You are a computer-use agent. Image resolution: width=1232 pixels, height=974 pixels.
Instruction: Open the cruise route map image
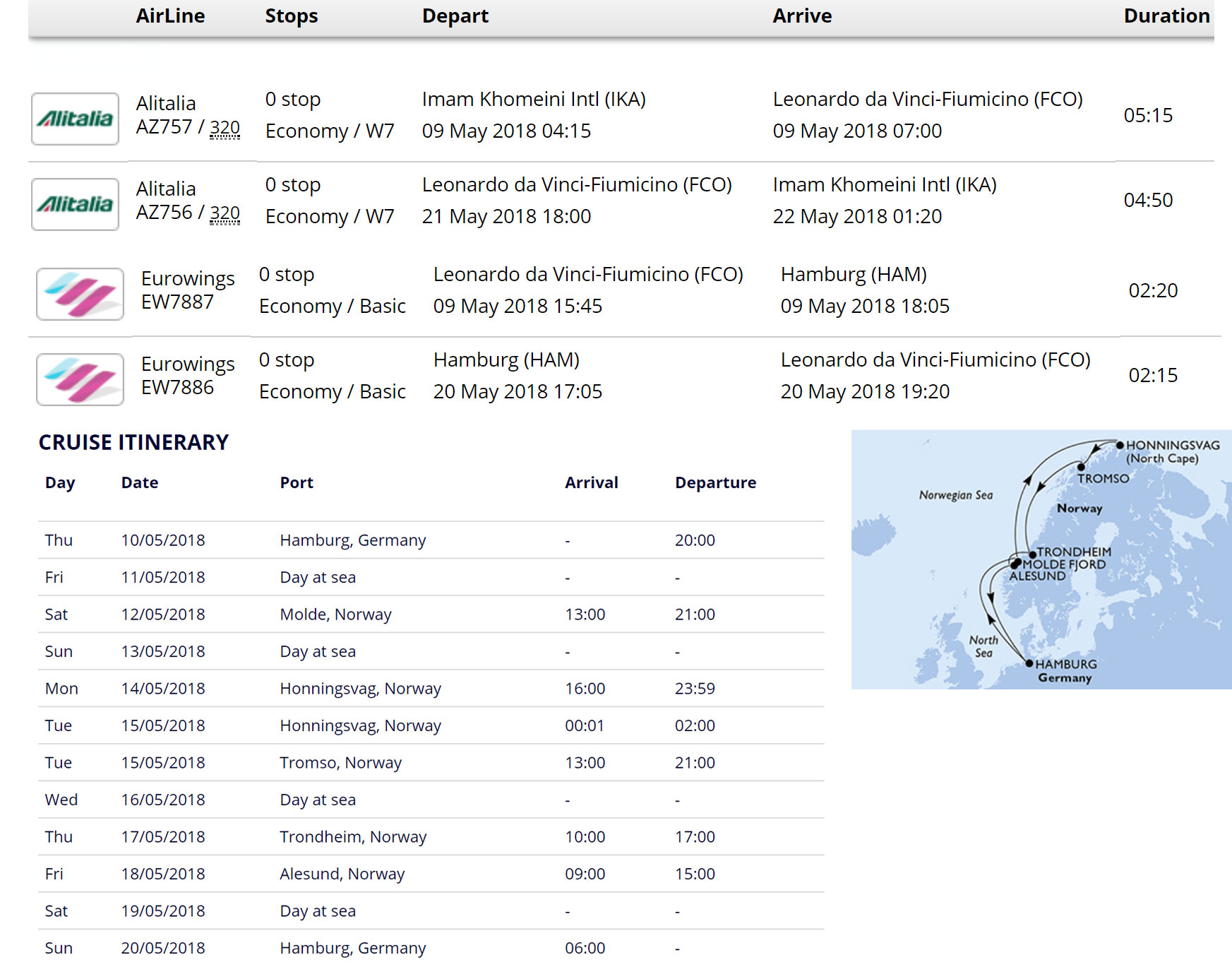pyautogui.click(x=1041, y=559)
